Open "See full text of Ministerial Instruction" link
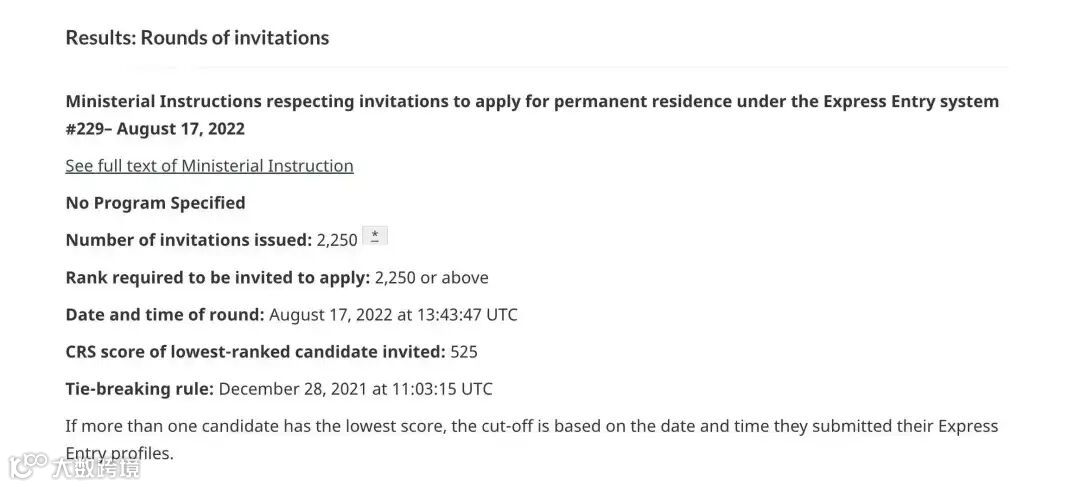This screenshot has width=1080, height=487. (x=209, y=166)
